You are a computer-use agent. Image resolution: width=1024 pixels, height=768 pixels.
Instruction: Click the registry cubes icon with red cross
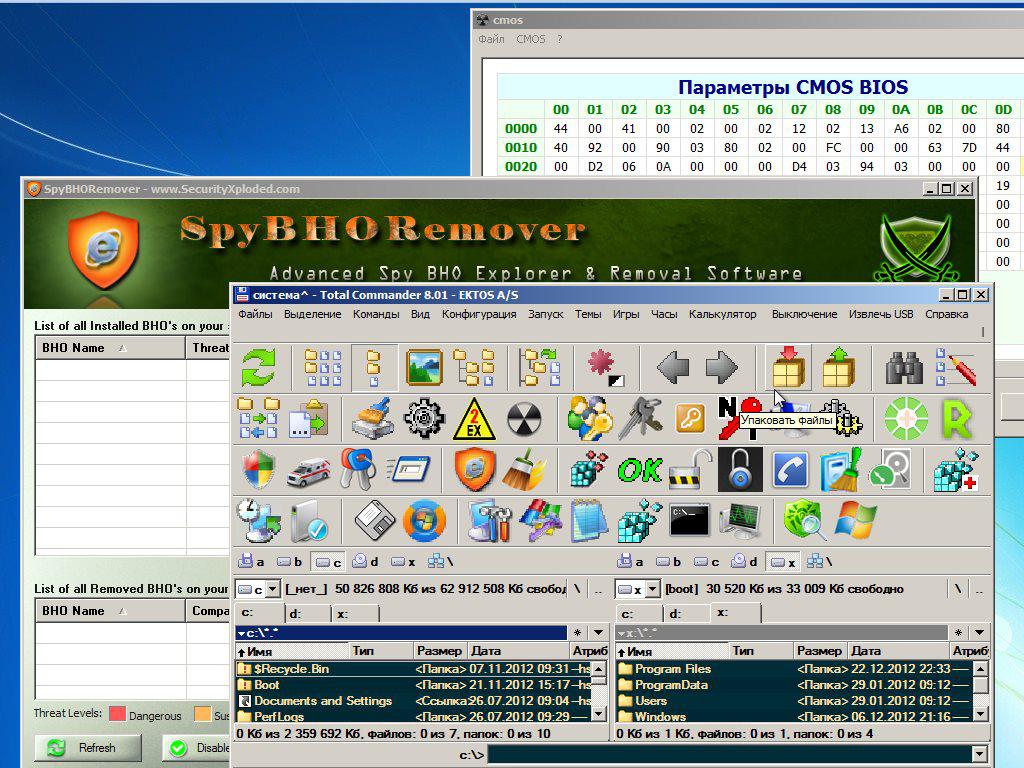[955, 469]
